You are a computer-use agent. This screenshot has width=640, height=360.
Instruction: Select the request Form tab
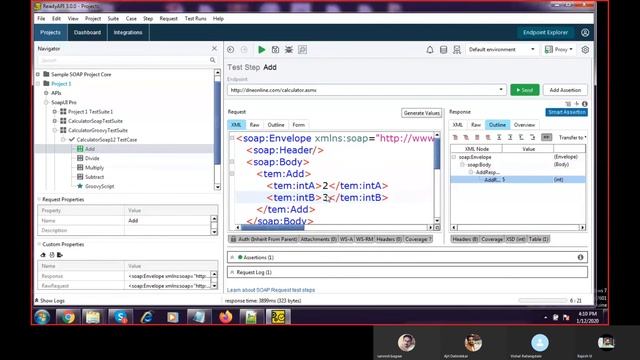298,125
